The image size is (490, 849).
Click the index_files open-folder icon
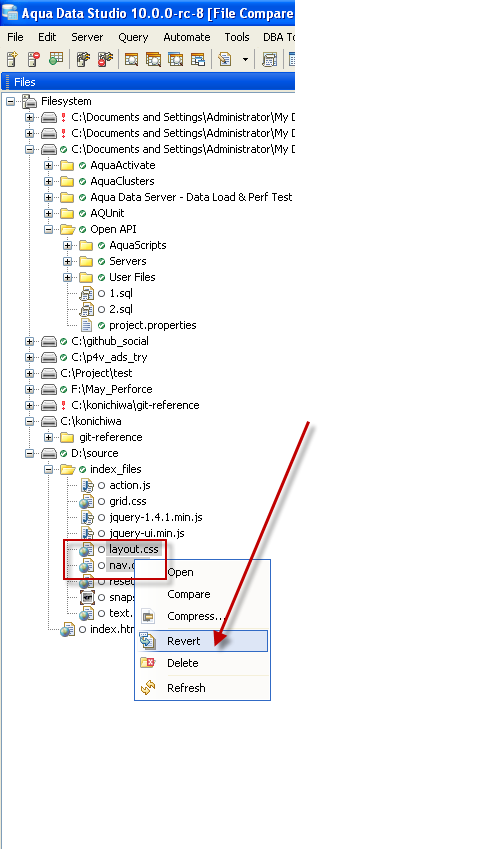tap(68, 469)
